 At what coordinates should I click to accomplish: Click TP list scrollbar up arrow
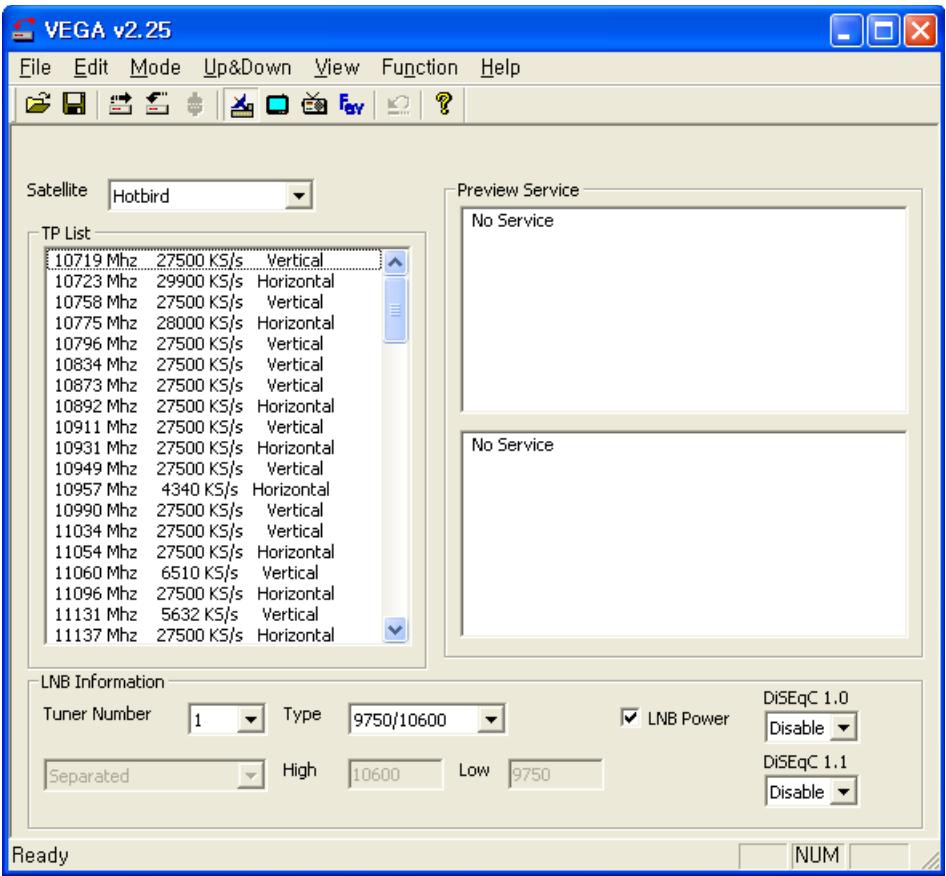pyautogui.click(x=395, y=262)
